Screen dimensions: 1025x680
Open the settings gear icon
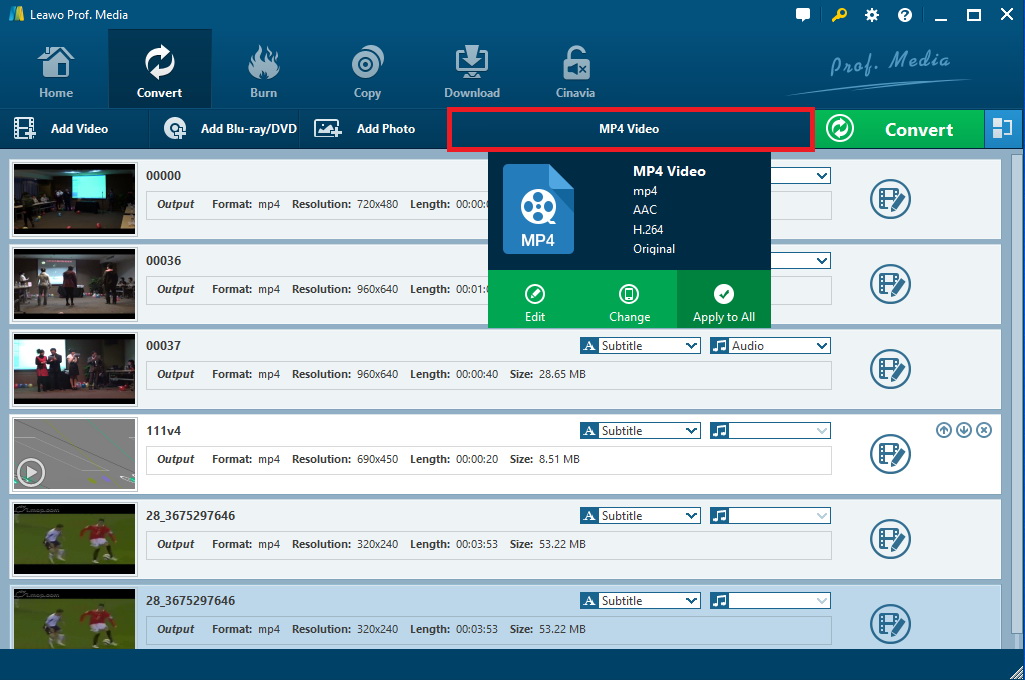tap(870, 14)
